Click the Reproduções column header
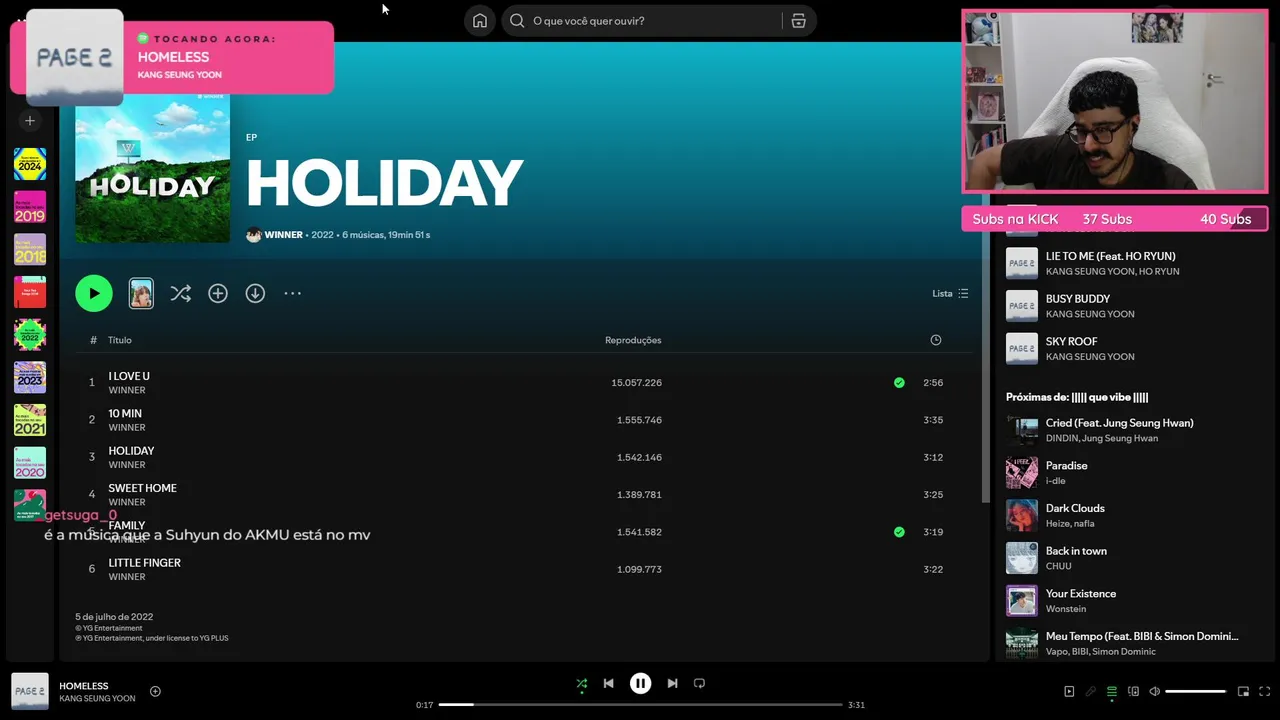 coord(633,340)
